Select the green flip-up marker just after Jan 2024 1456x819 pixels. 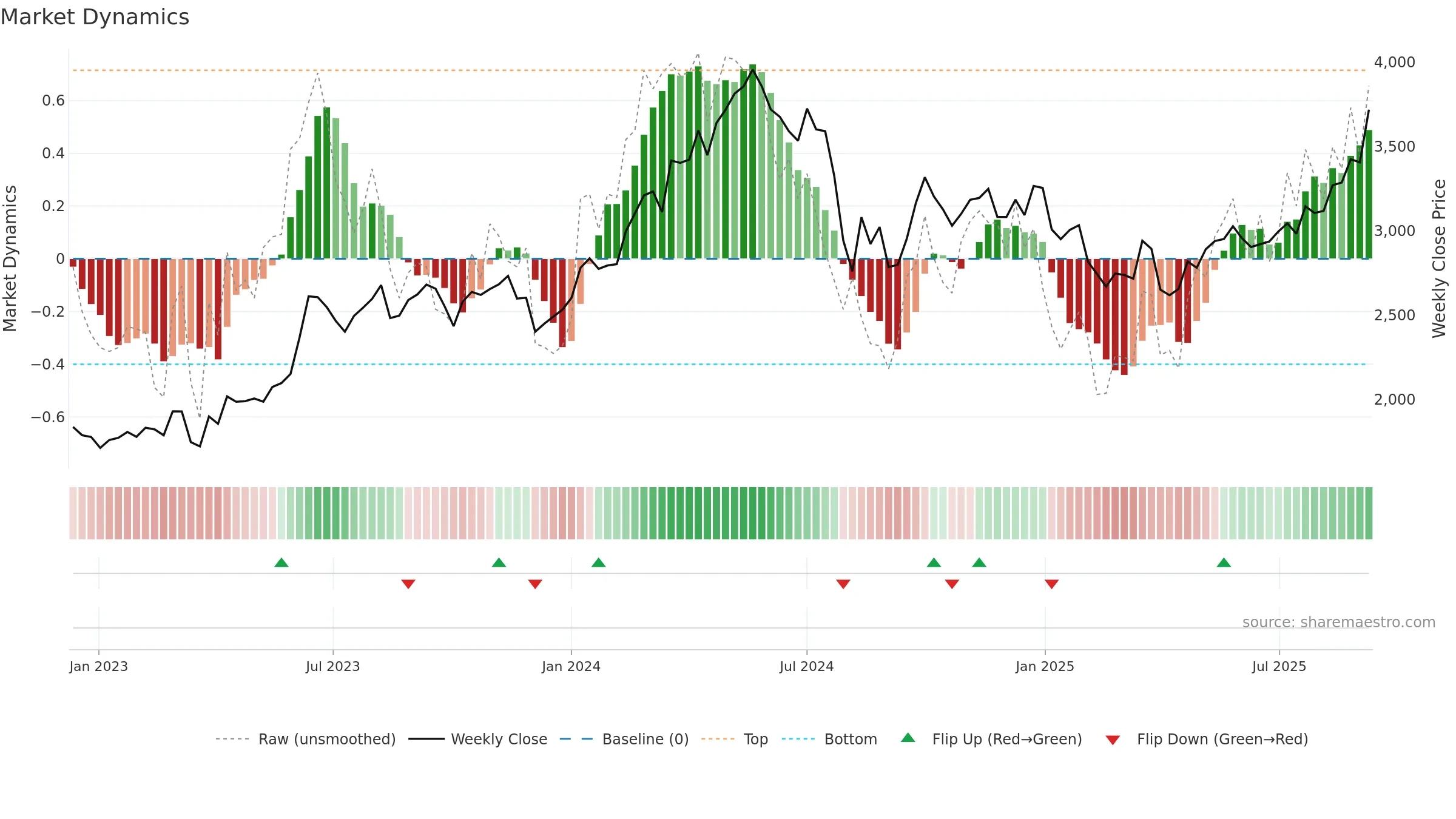tap(599, 563)
